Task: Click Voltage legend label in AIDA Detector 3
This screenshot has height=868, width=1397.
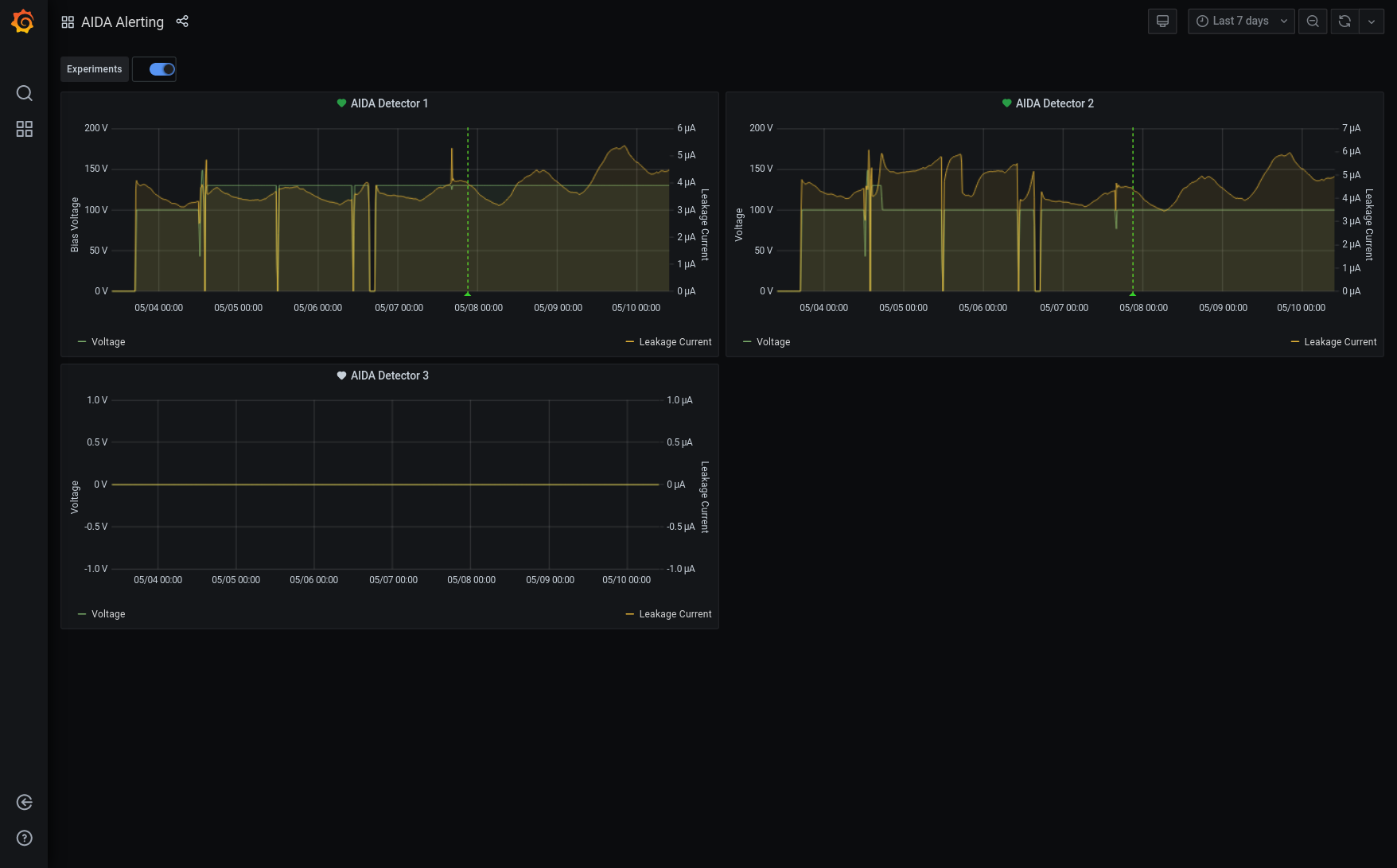Action: [x=108, y=614]
